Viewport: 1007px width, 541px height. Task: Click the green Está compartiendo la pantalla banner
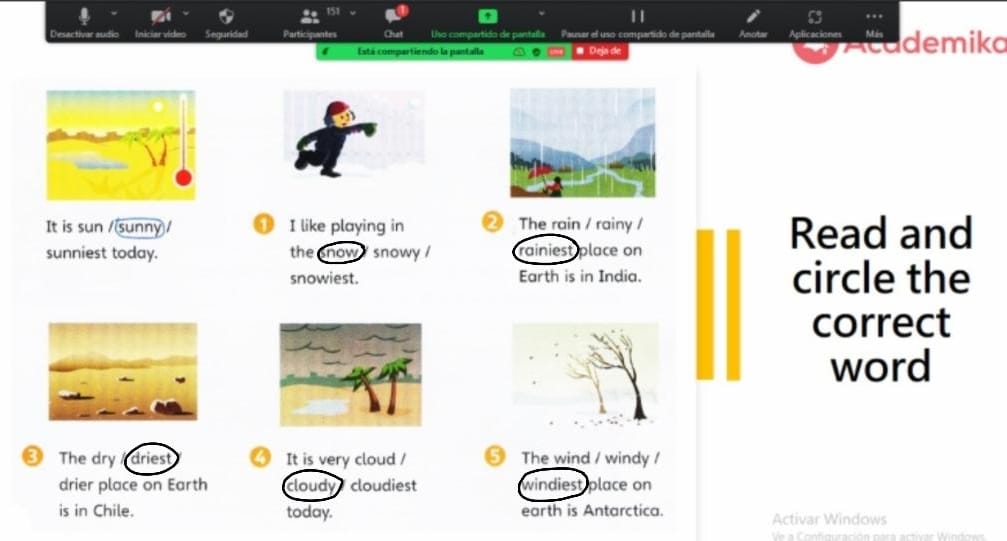pos(421,51)
